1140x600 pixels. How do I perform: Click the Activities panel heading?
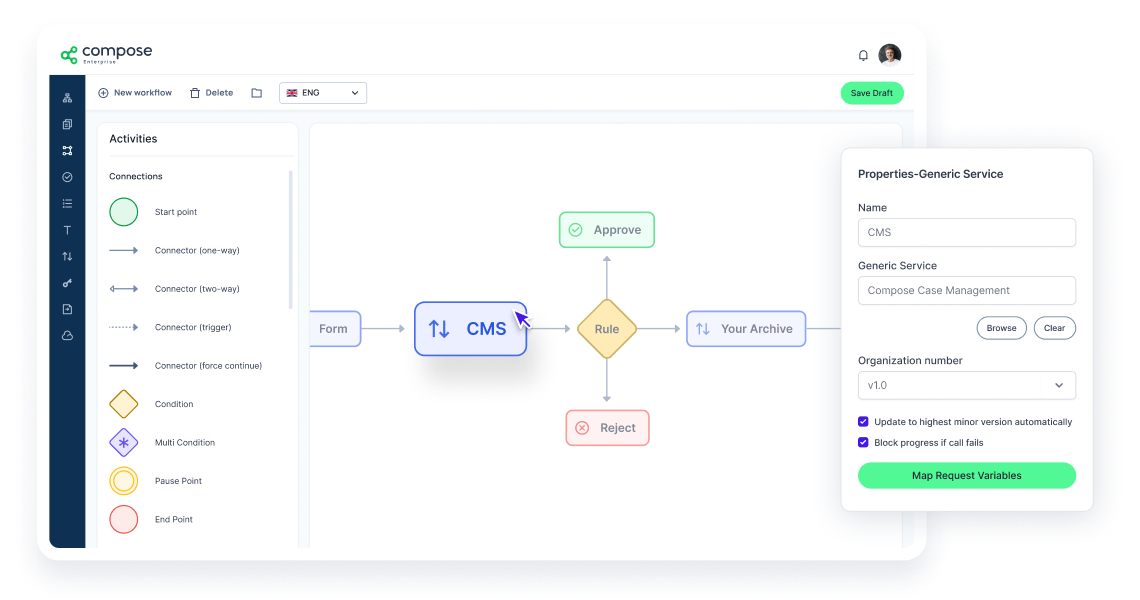133,139
